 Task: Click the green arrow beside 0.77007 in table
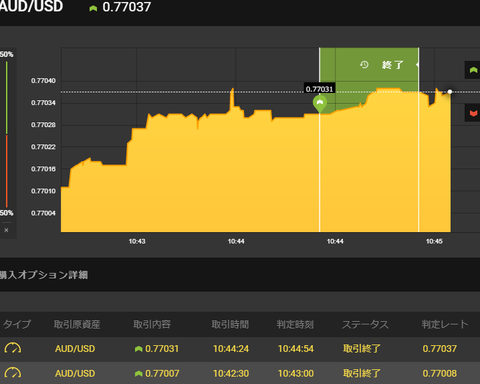138,374
